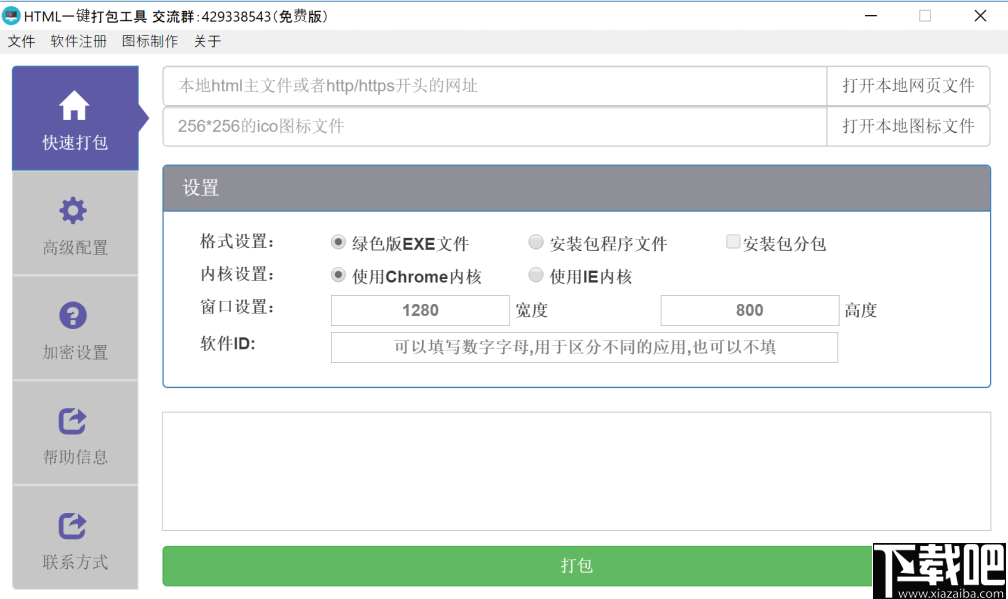
Task: Click the app logo in the title bar
Action: (x=14, y=15)
